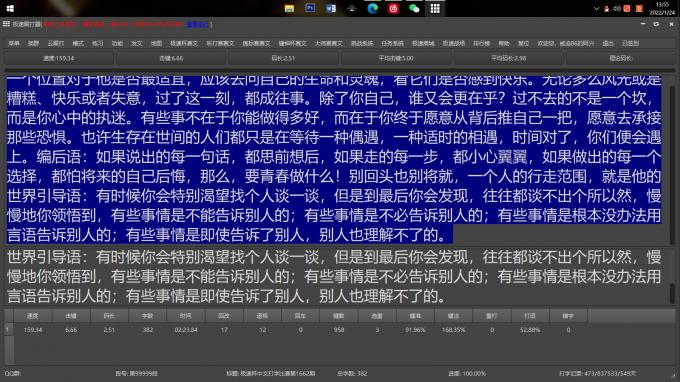This screenshot has width=680, height=382.
Task: Click the progress bar under stat panels
Action: pyautogui.click(x=340, y=69)
